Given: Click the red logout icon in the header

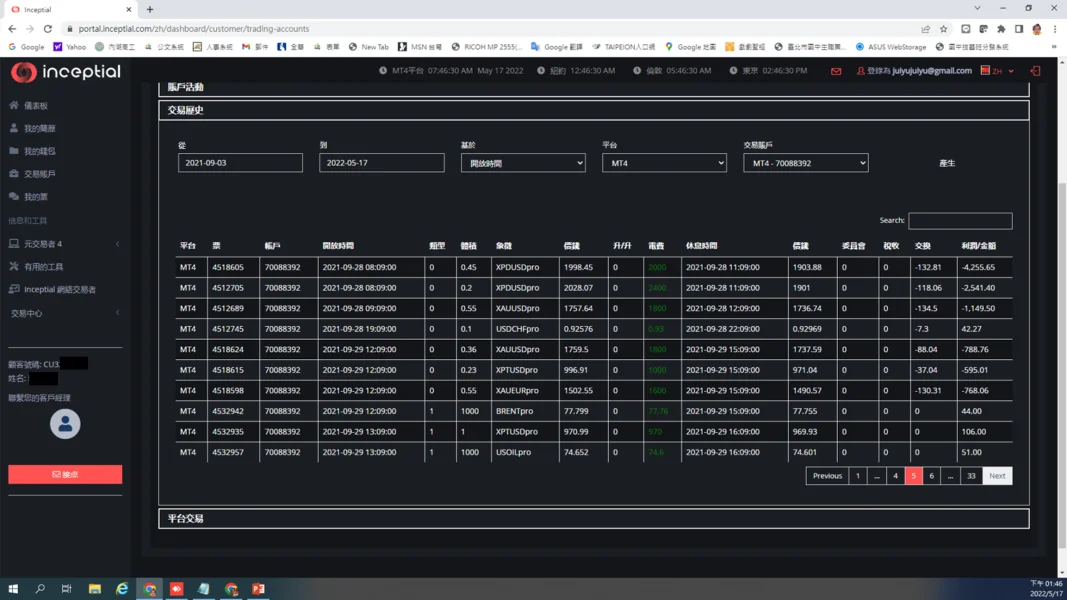Looking at the screenshot, I should [x=1035, y=71].
